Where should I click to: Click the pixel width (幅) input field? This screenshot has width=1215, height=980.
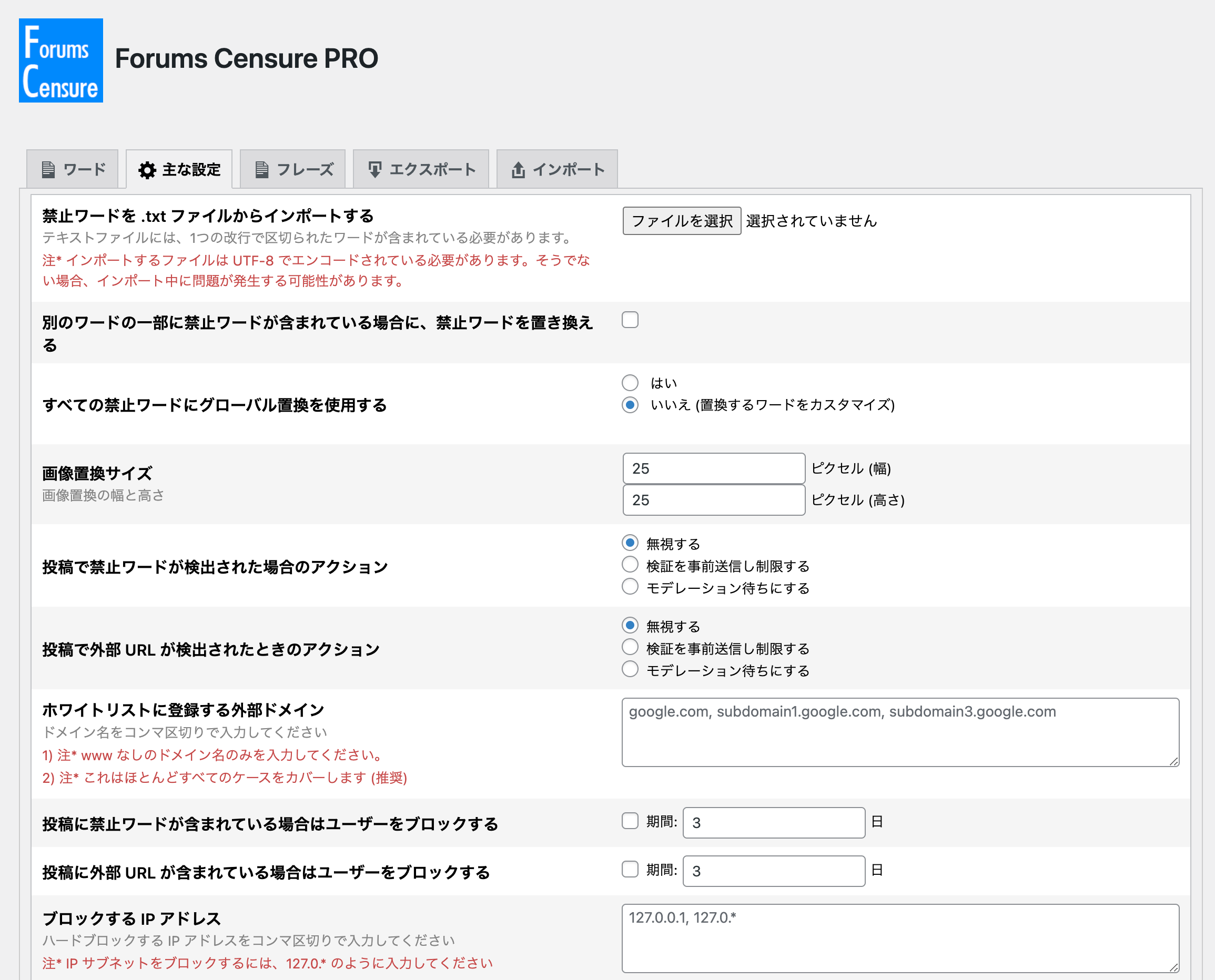point(714,468)
